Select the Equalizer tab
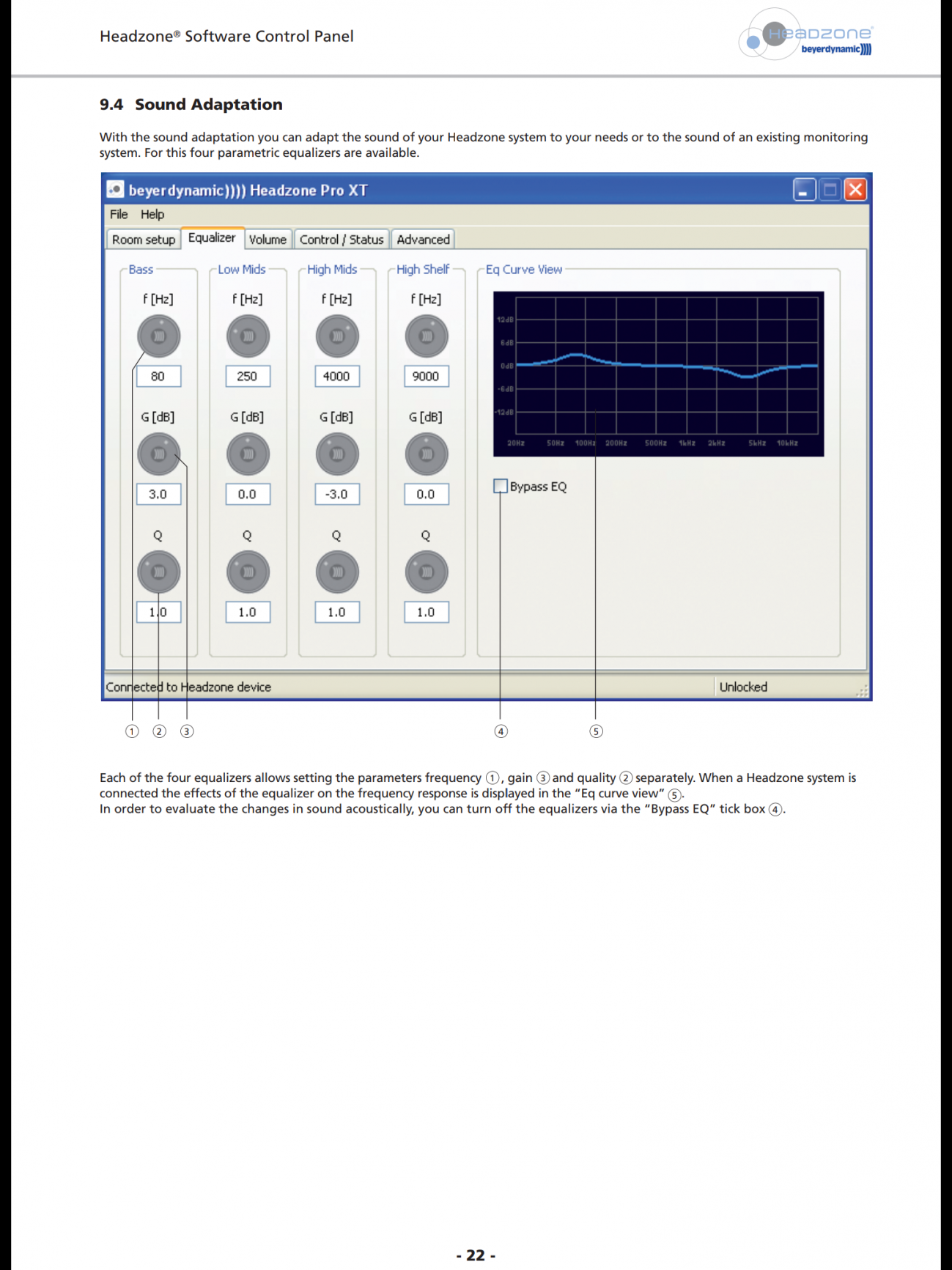The height and width of the screenshot is (1270, 952). point(212,237)
